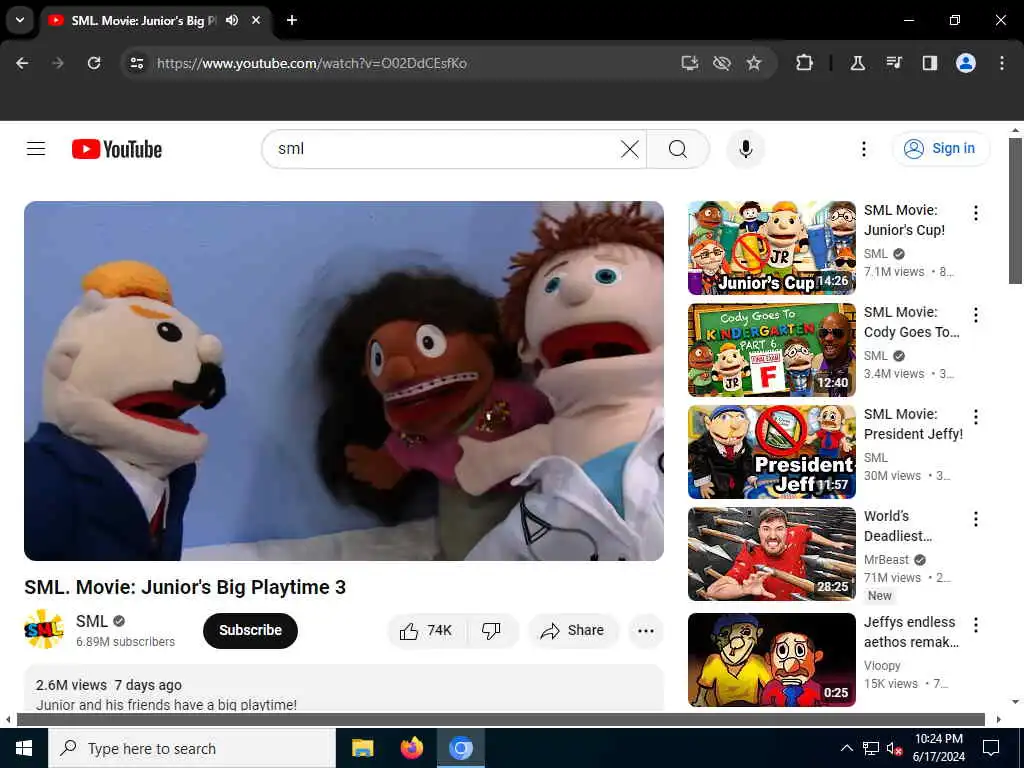Open Chrome Labs flask icon

[x=857, y=63]
